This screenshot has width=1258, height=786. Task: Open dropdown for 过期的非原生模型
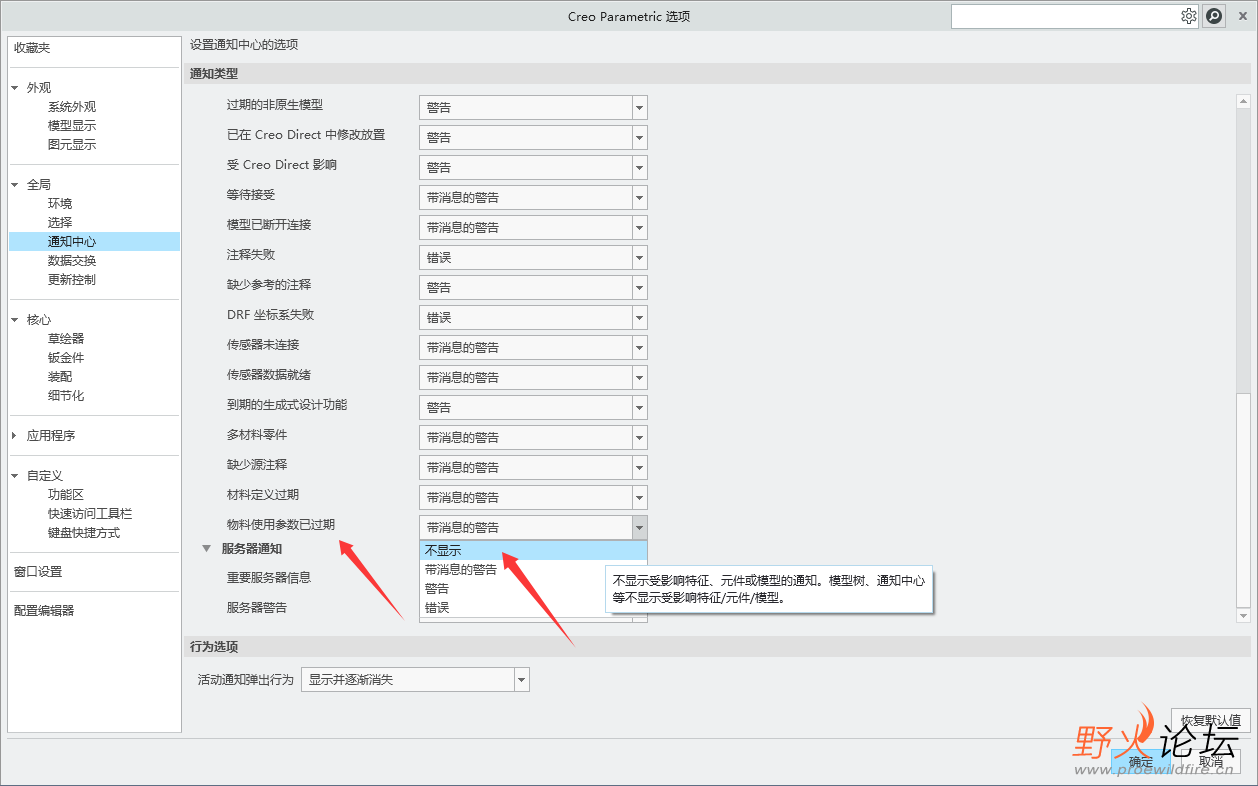point(640,107)
